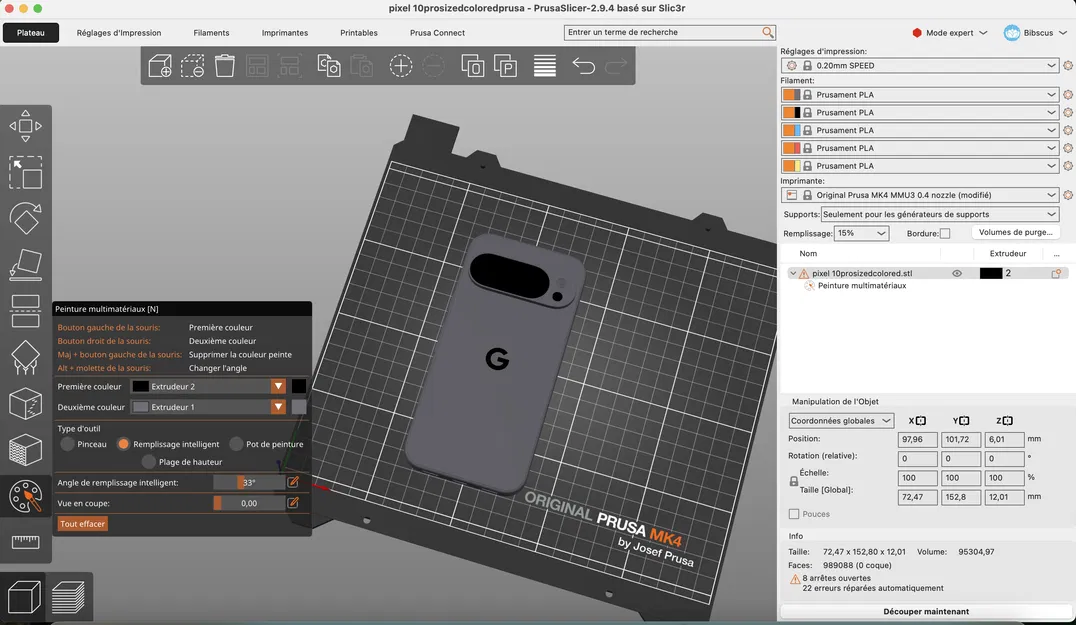Image resolution: width=1076 pixels, height=625 pixels.
Task: Select the Rotate tool in left toolbar
Action: pos(25,218)
